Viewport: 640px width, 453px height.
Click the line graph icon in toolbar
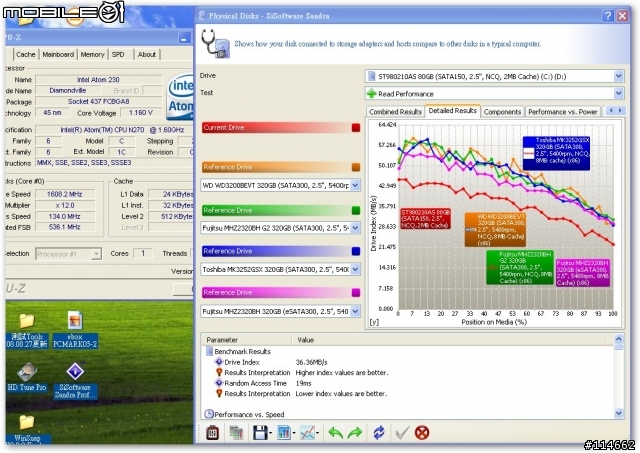(307, 433)
